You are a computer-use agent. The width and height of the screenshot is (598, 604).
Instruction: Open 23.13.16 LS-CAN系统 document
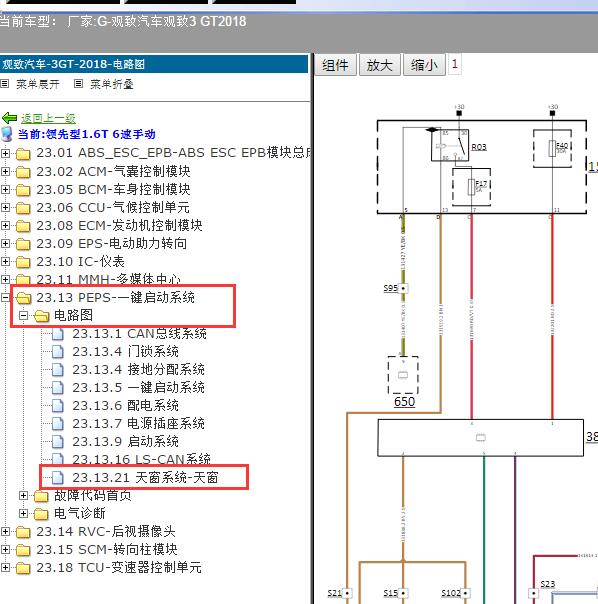141,459
